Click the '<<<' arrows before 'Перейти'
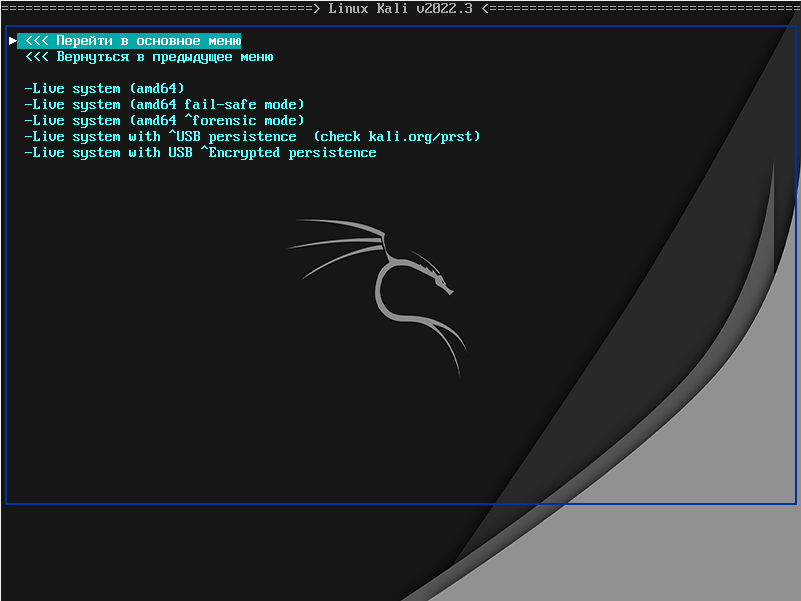This screenshot has width=801, height=601. (x=36, y=41)
